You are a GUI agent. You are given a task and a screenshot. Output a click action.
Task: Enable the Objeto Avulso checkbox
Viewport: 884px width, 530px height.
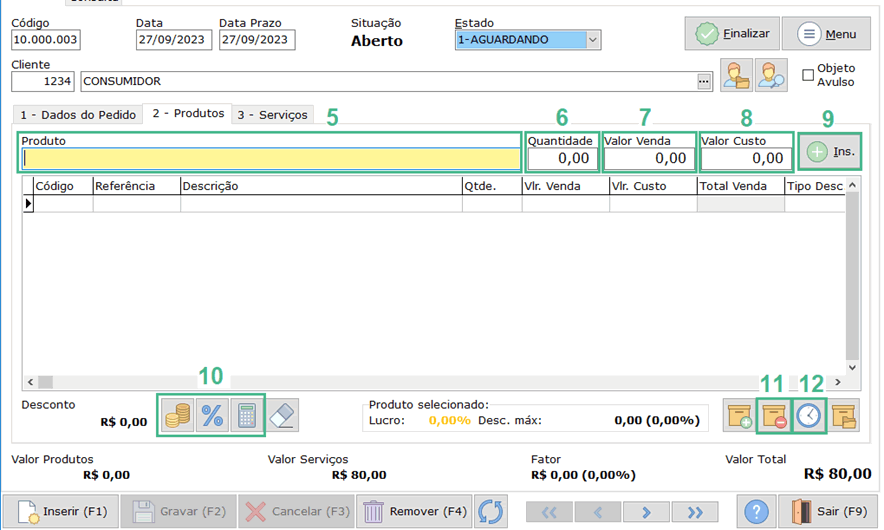click(808, 75)
